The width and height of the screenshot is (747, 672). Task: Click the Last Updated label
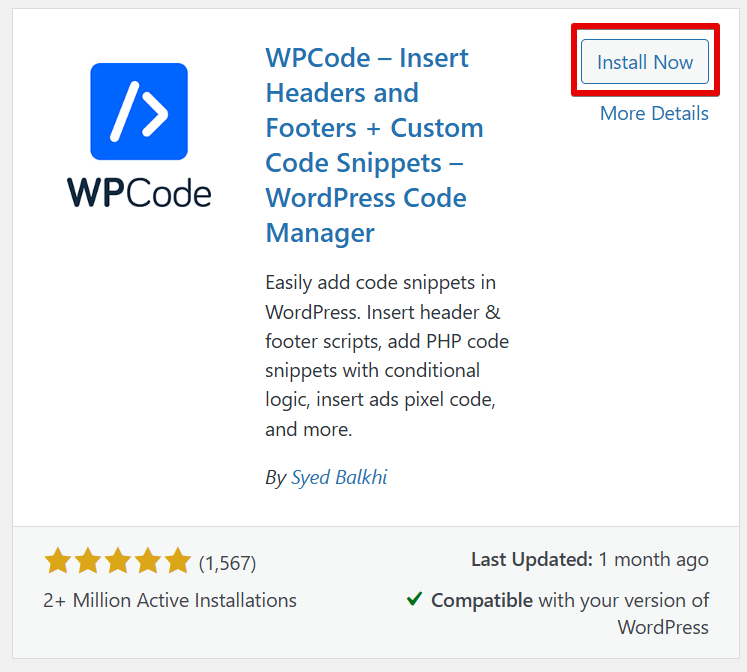532,560
